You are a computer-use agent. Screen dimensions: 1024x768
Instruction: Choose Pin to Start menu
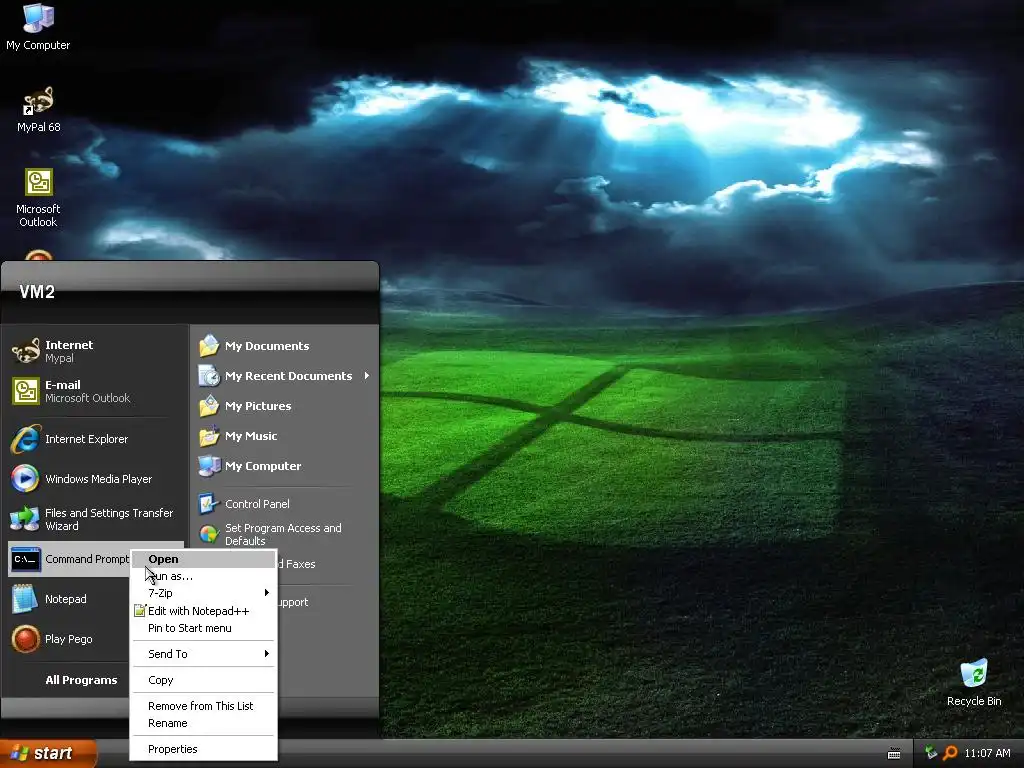pos(204,628)
